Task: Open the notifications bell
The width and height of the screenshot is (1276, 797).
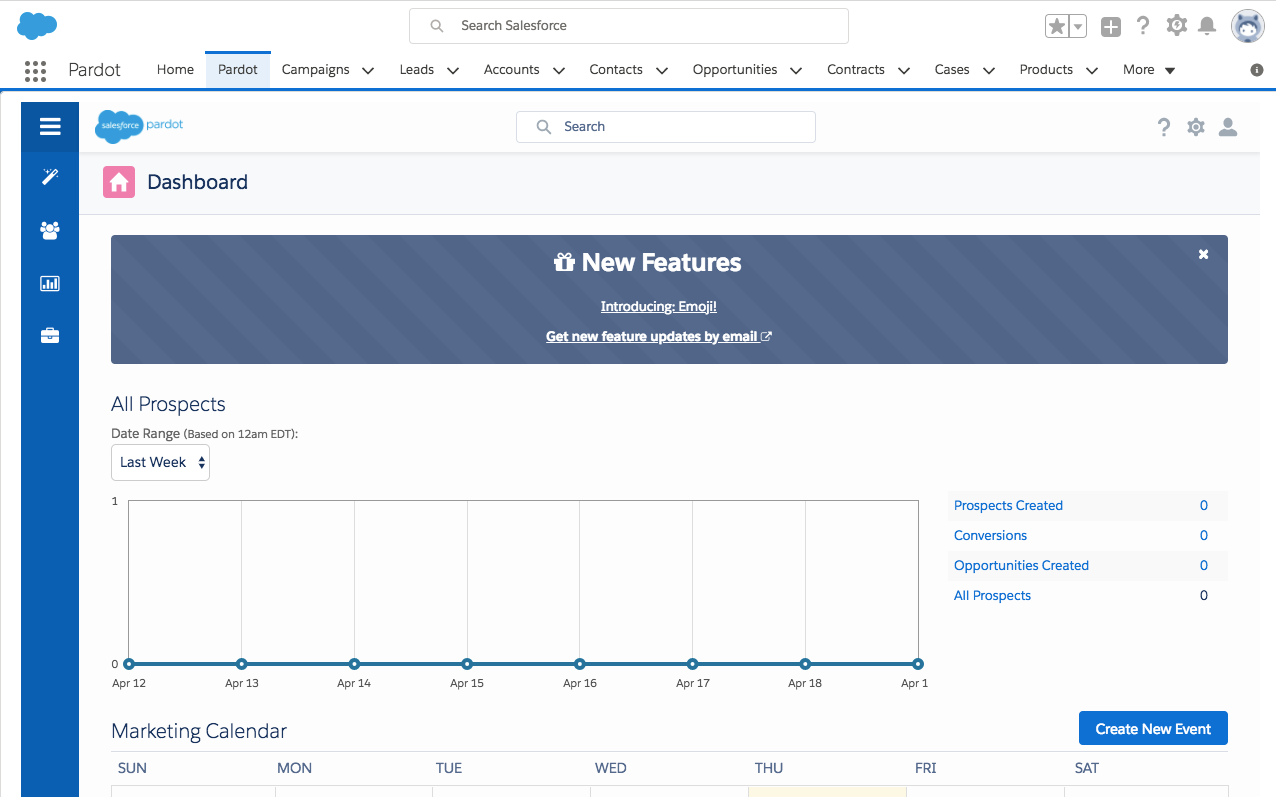Action: point(1207,26)
